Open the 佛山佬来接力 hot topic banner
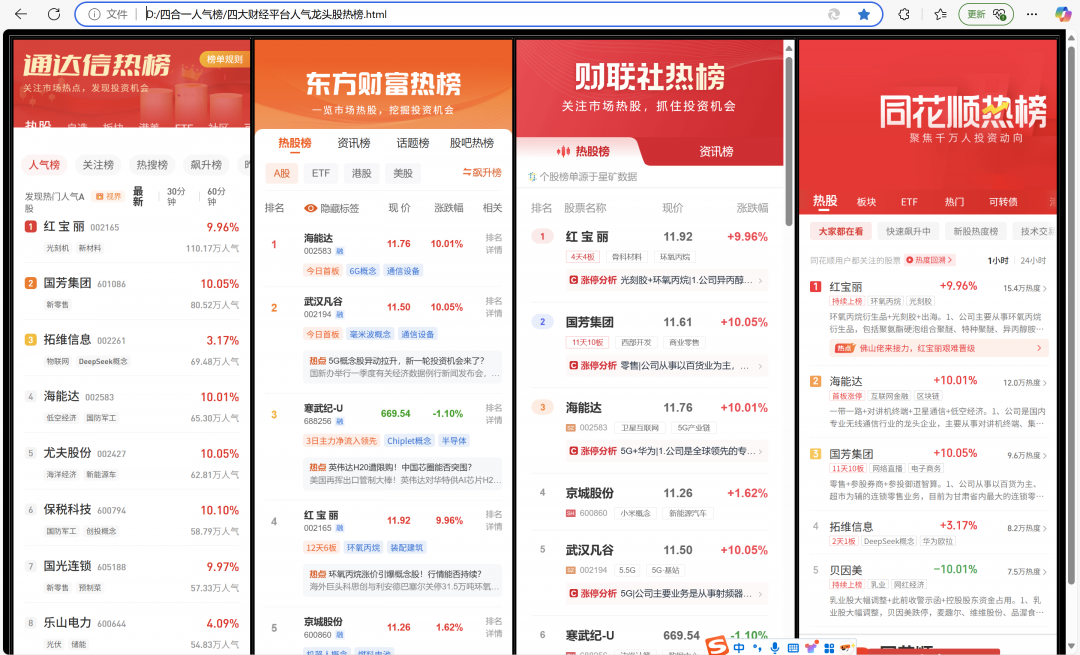The width and height of the screenshot is (1080, 655). (x=939, y=349)
